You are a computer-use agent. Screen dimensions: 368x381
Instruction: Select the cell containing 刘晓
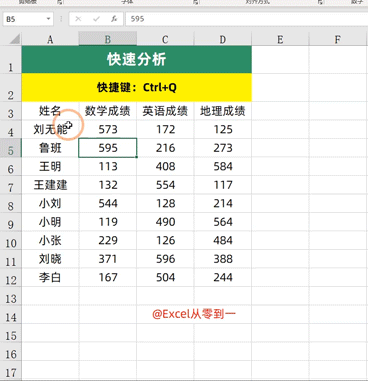tap(50, 259)
